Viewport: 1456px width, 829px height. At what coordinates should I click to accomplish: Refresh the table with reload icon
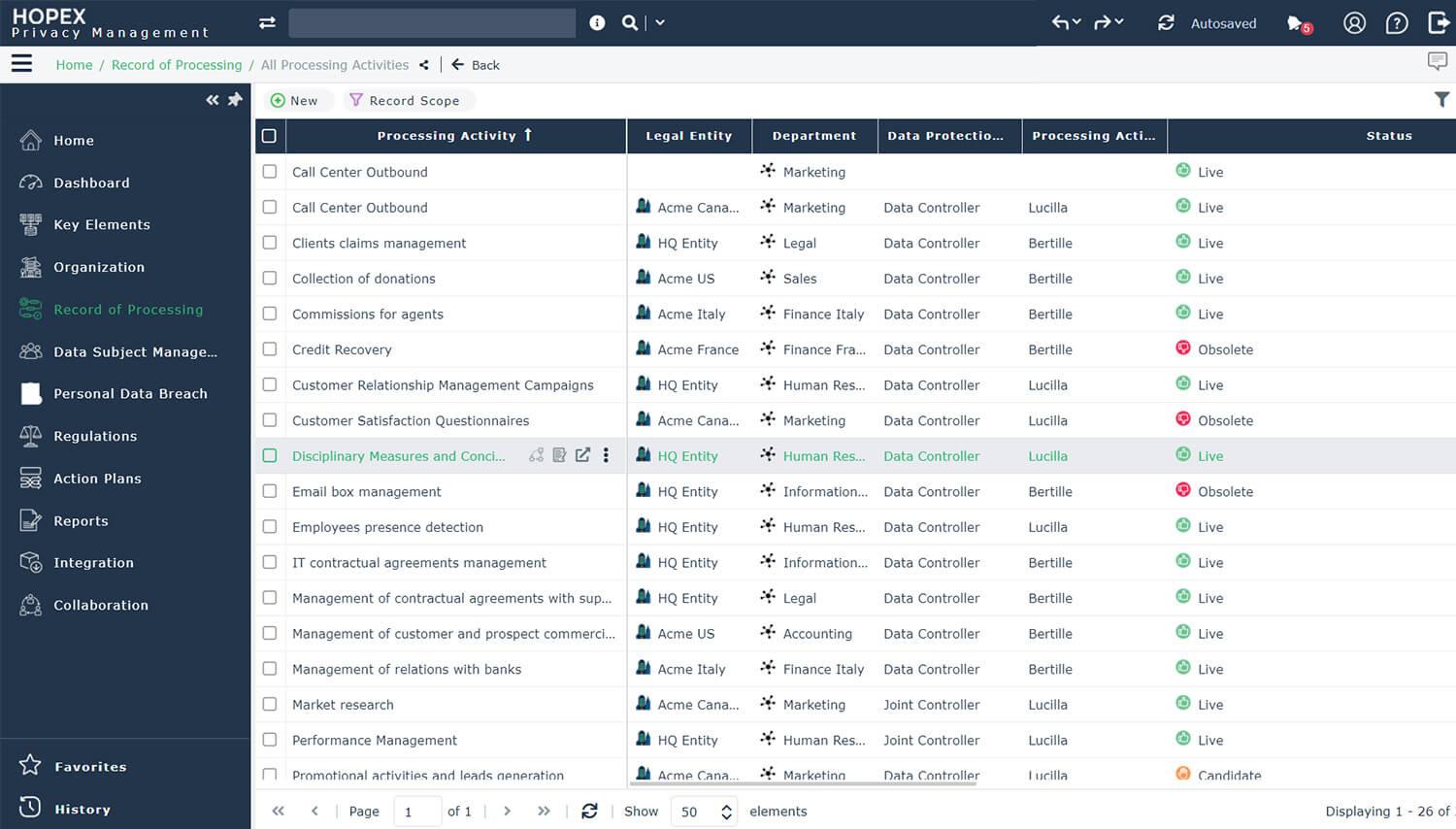(589, 811)
